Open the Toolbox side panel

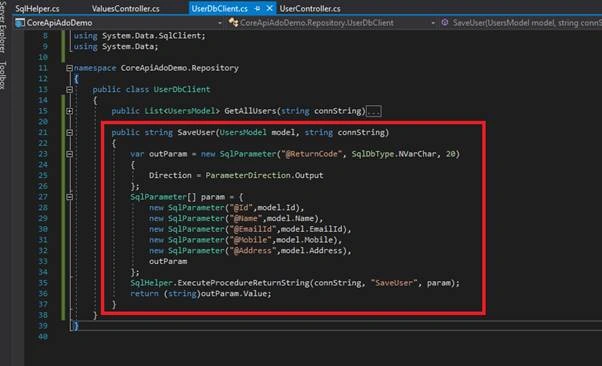[3, 75]
